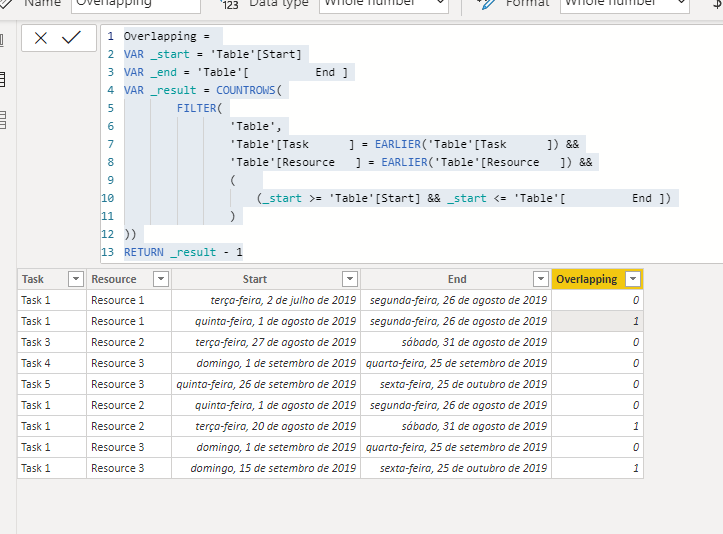Image resolution: width=723 pixels, height=534 pixels.
Task: Click the column Name input field
Action: pyautogui.click(x=136, y=4)
